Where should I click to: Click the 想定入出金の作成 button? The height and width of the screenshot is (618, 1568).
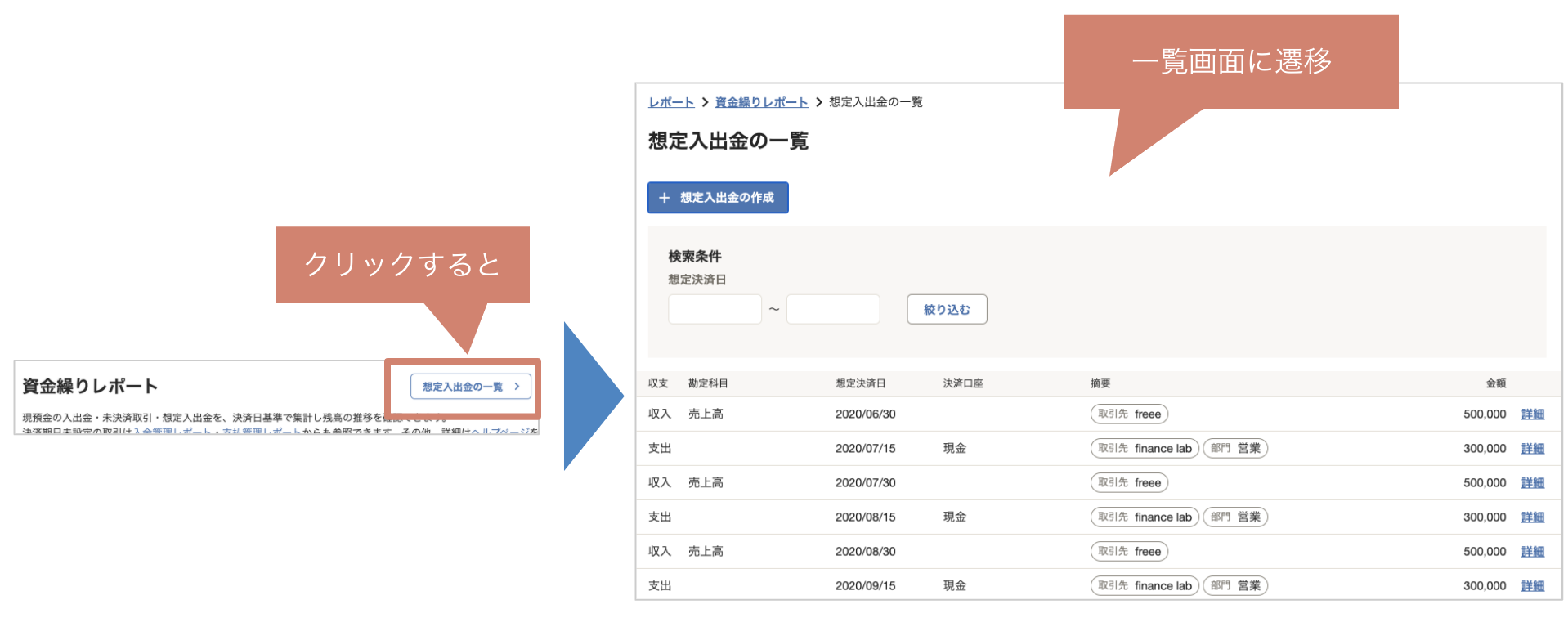coord(718,198)
